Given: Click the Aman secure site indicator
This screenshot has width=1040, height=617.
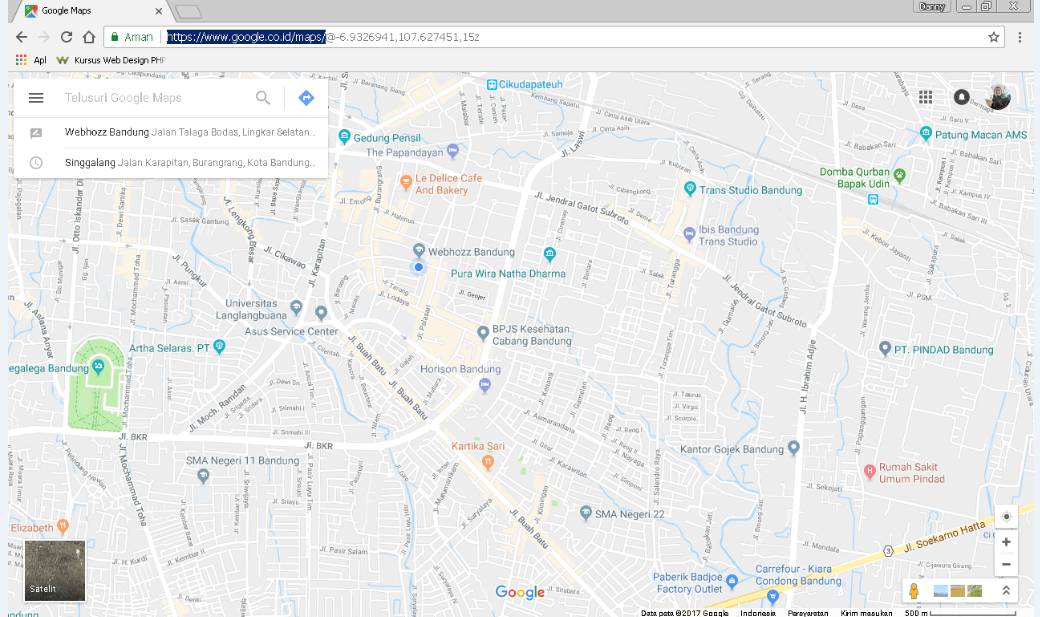Looking at the screenshot, I should click(132, 37).
